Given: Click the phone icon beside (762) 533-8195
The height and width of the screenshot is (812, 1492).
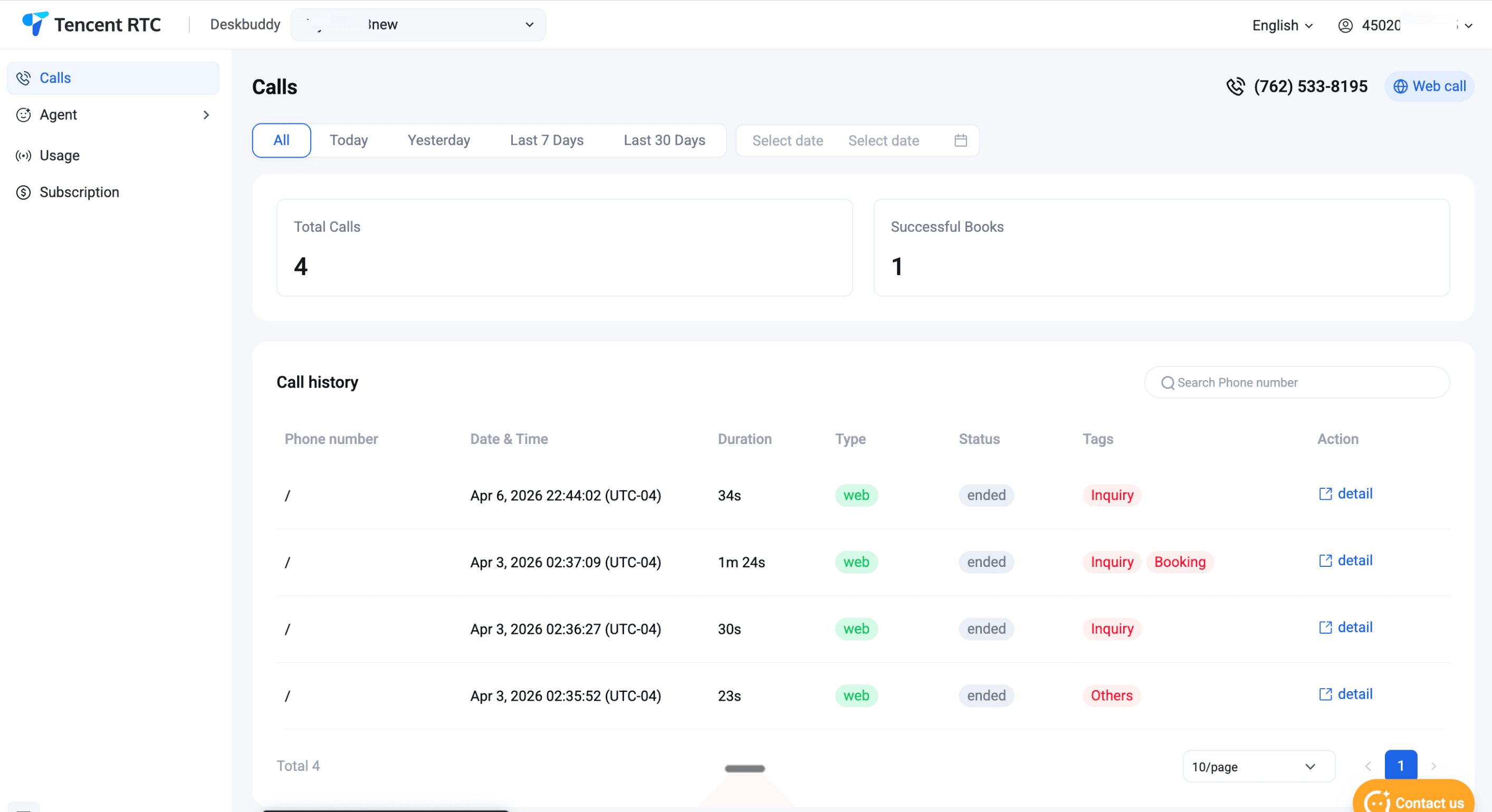Looking at the screenshot, I should coord(1236,86).
